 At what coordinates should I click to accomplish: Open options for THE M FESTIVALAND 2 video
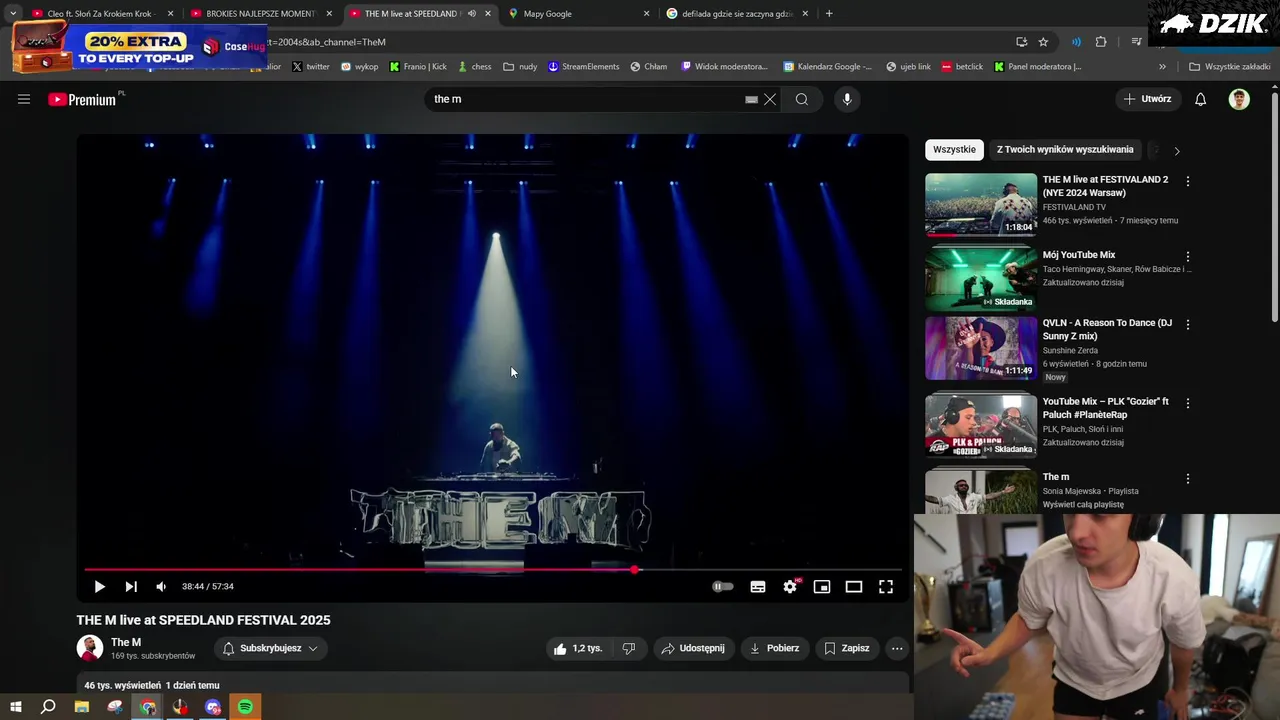click(x=1188, y=182)
